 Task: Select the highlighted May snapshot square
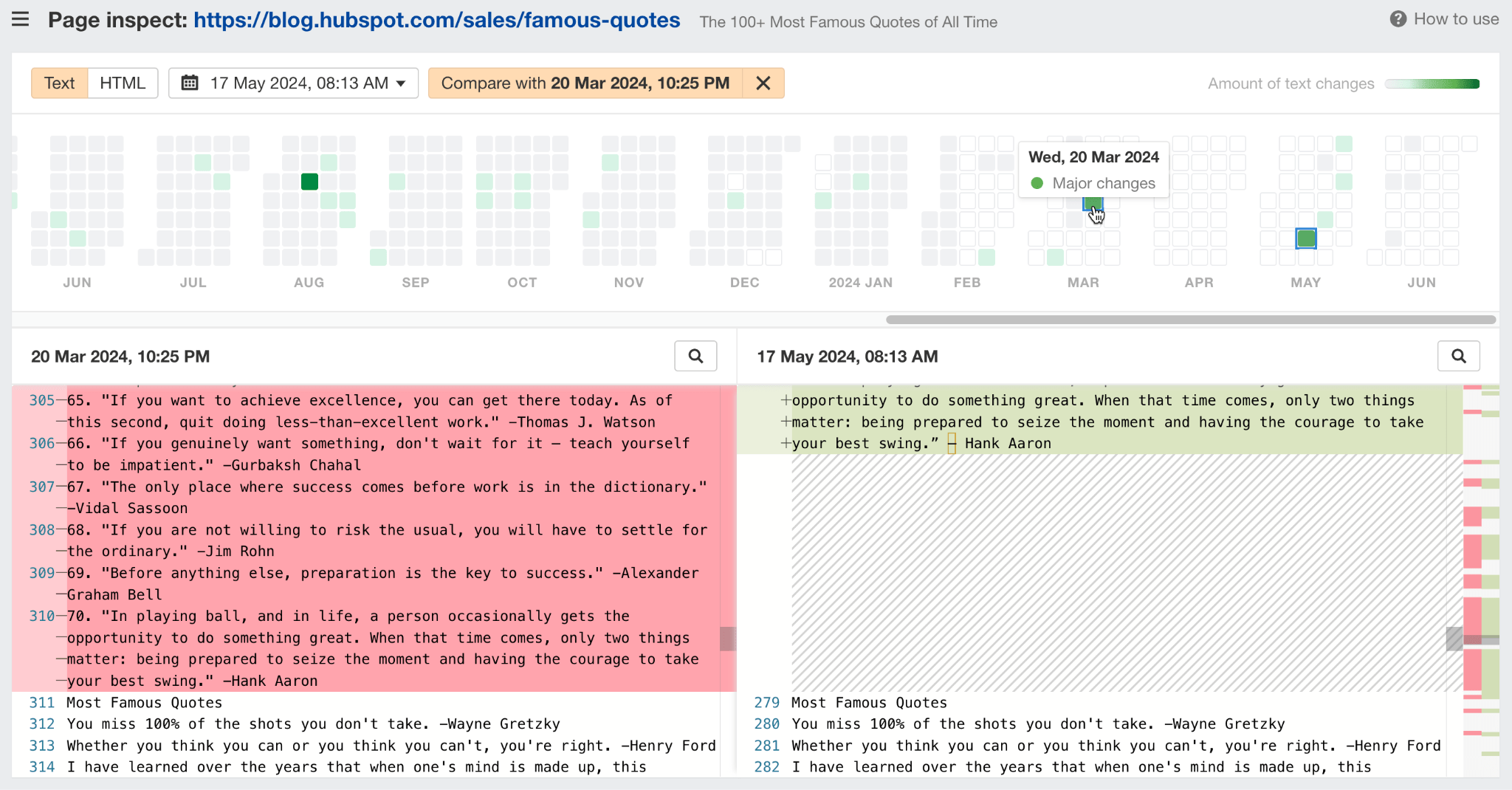(1305, 238)
